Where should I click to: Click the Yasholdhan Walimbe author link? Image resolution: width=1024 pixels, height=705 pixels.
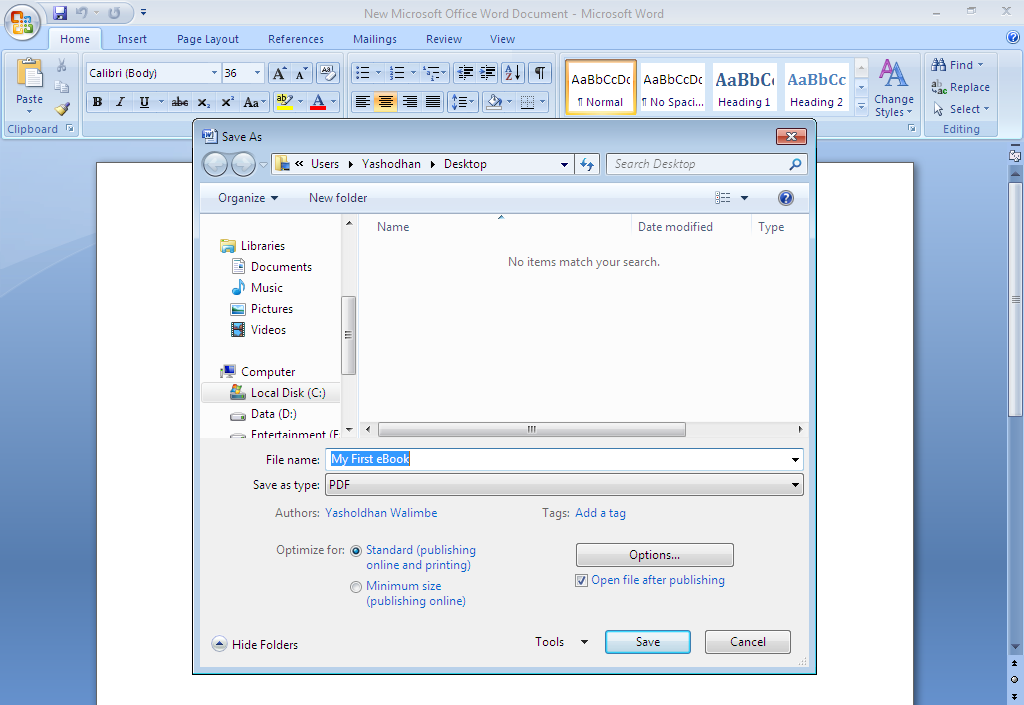coord(381,513)
